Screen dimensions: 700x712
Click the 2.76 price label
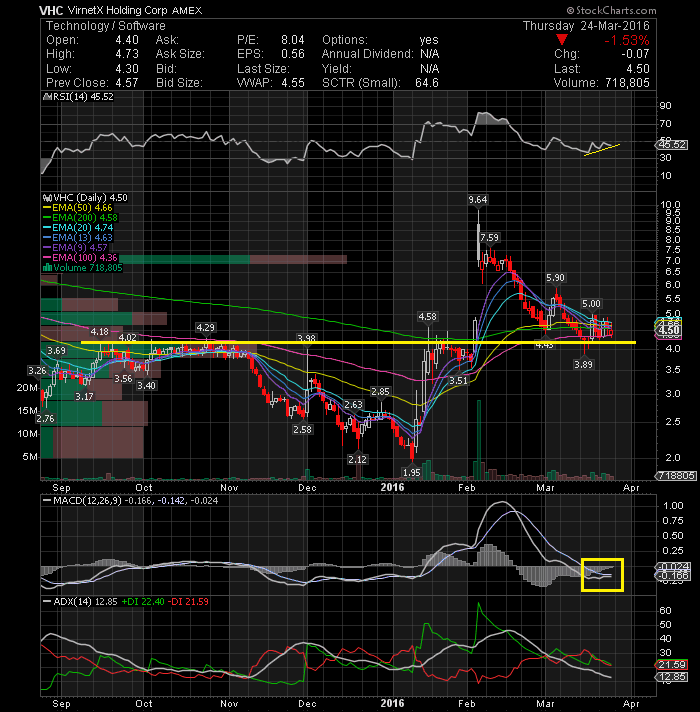pos(46,419)
